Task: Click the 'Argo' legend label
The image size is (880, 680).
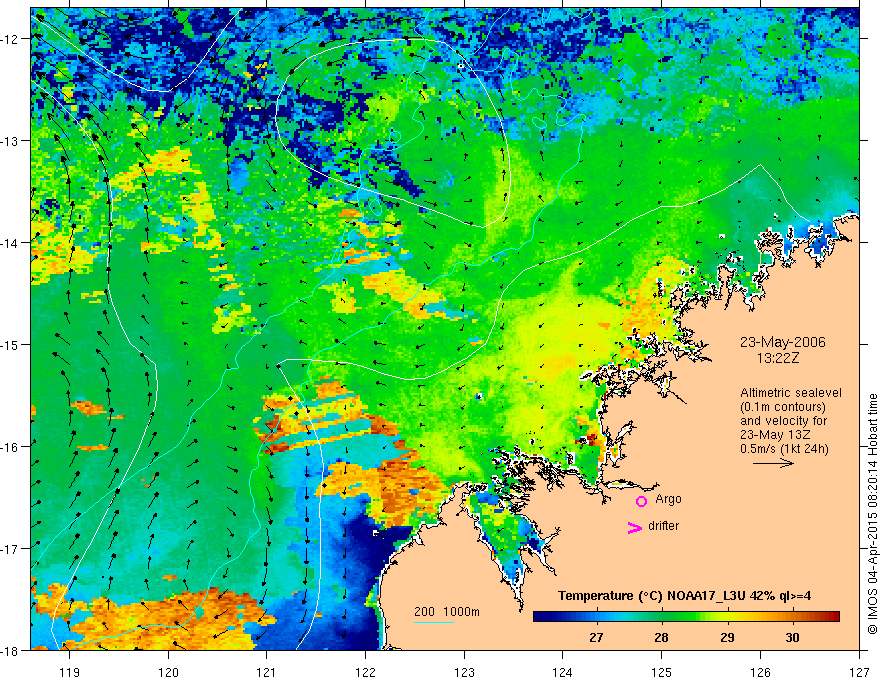Action: pyautogui.click(x=668, y=499)
